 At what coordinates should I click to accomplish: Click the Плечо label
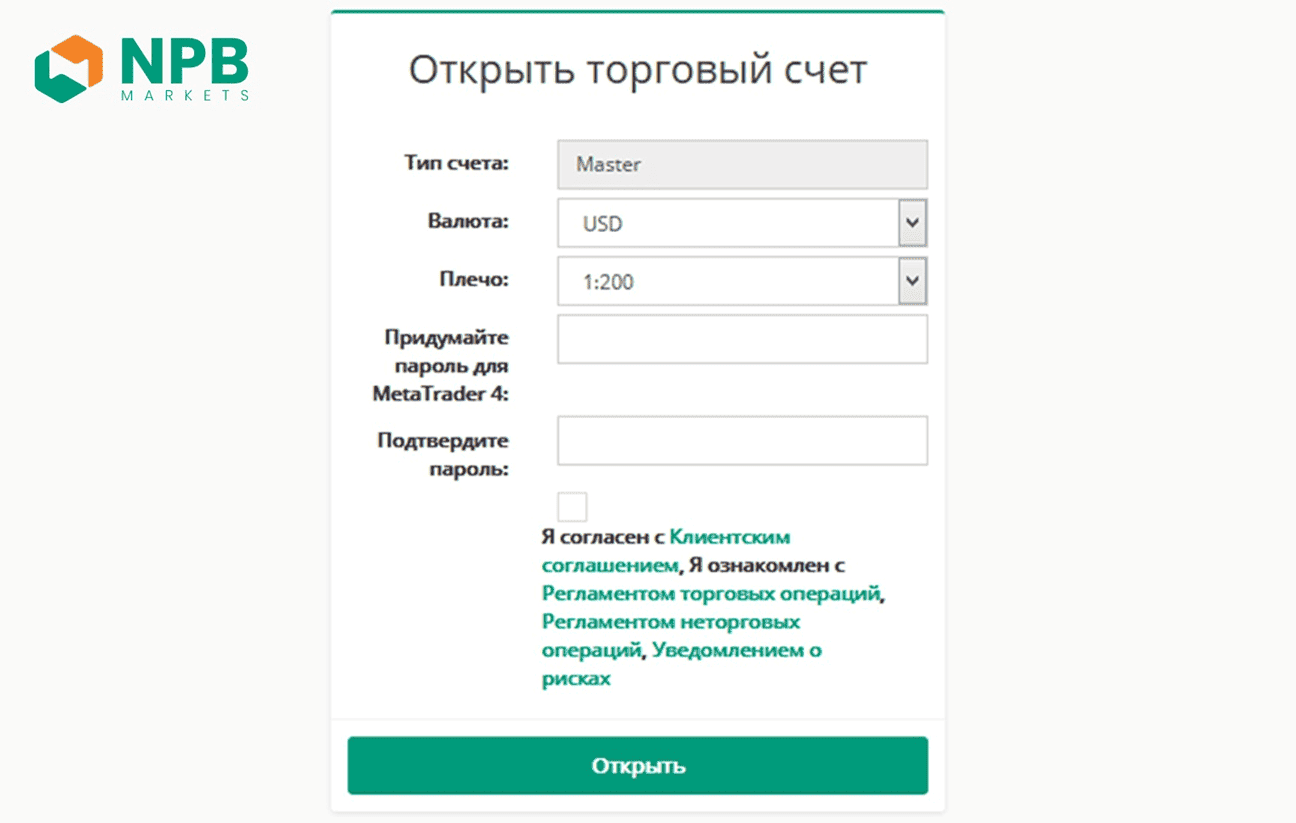pos(476,280)
